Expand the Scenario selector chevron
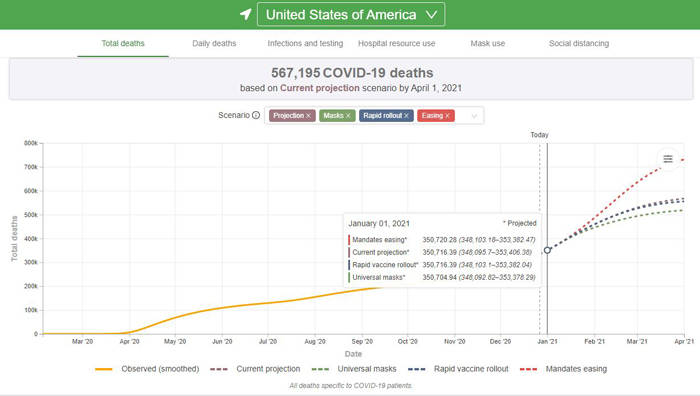Image resolution: width=700 pixels, height=396 pixels. [474, 116]
